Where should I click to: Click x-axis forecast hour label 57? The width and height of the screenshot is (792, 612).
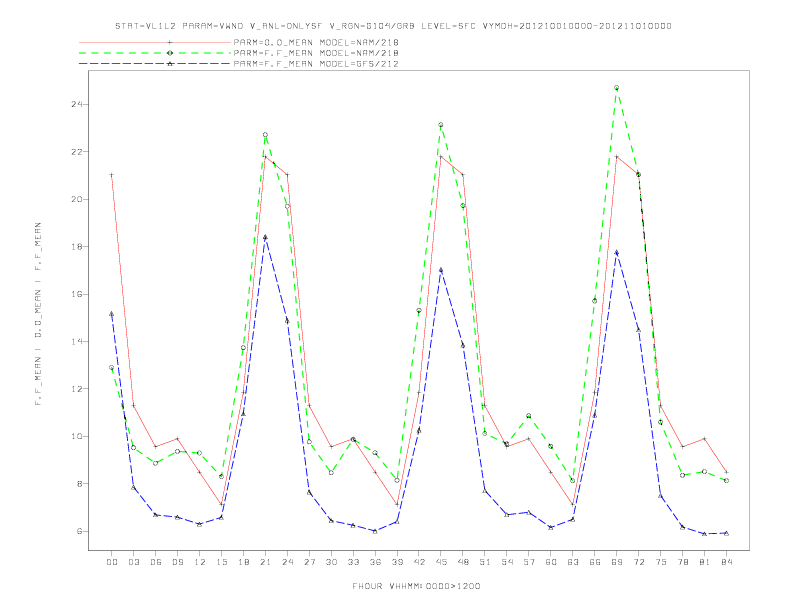point(529,562)
